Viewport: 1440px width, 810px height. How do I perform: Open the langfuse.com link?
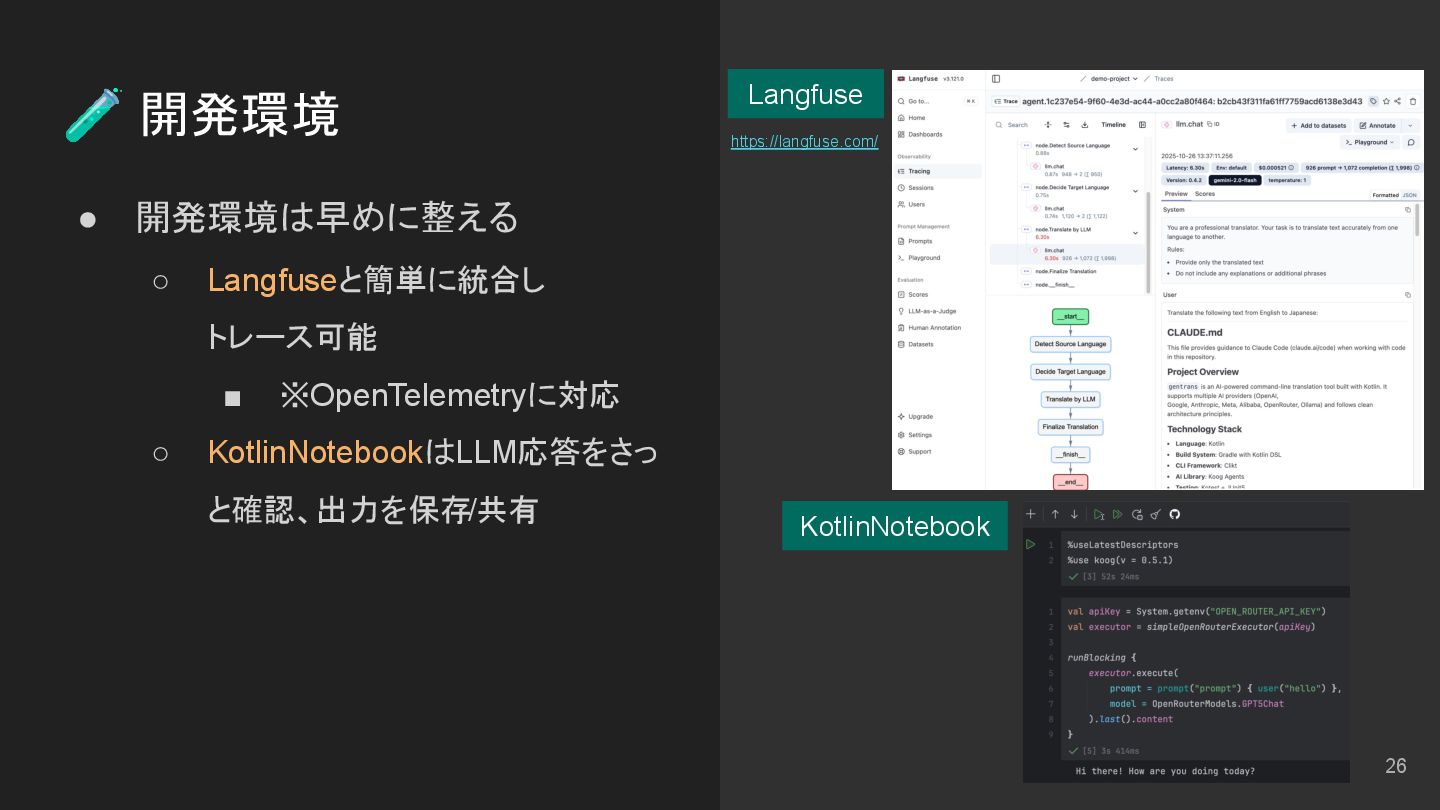804,141
